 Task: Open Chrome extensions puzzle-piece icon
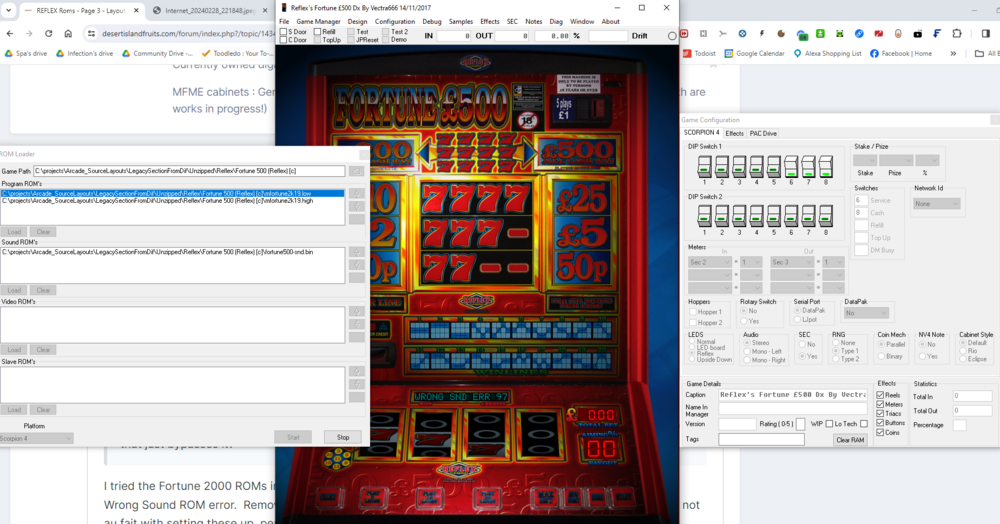tap(957, 33)
